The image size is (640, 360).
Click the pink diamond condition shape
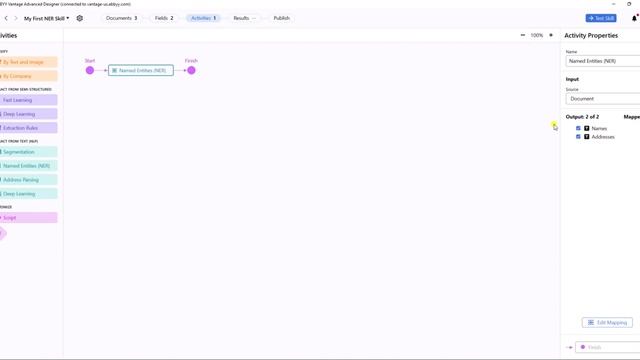tap(3, 233)
